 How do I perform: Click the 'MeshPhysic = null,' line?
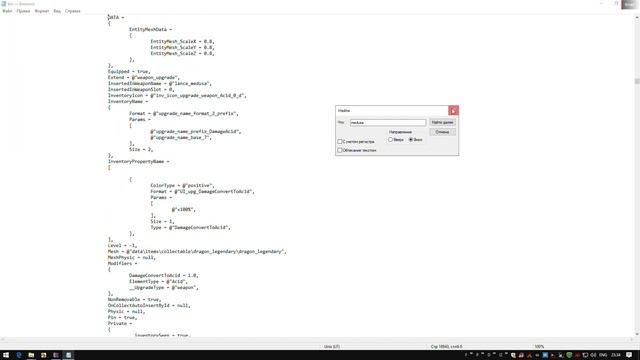[x=132, y=258]
